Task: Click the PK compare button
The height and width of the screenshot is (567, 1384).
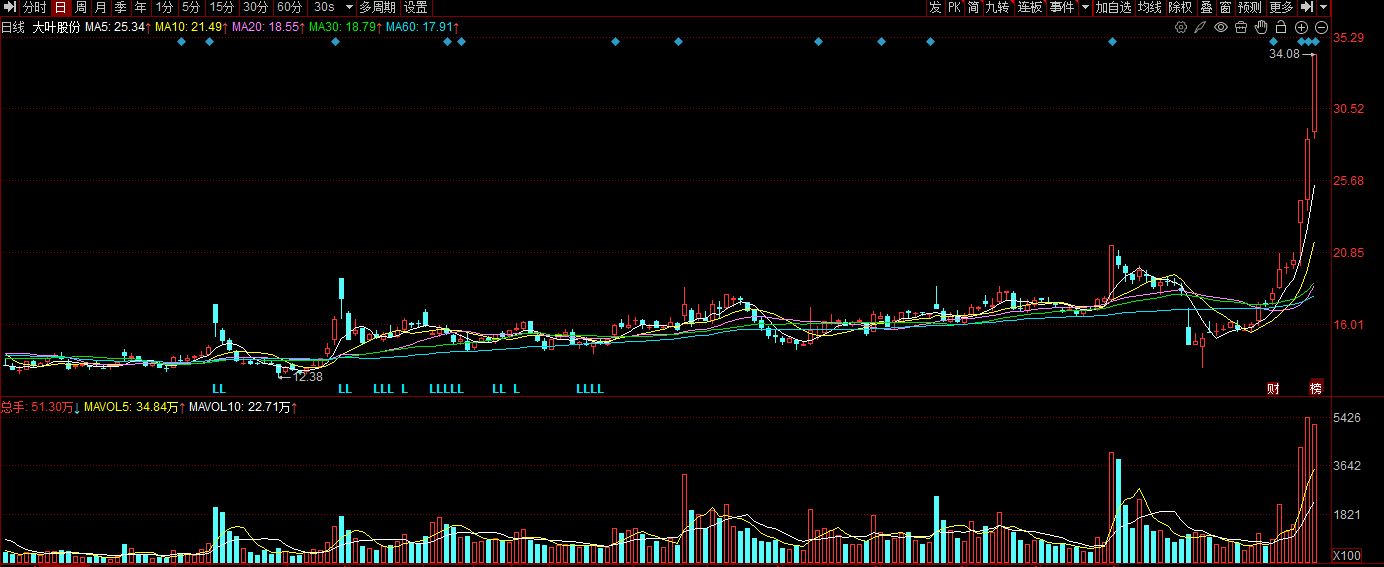Action: click(954, 7)
